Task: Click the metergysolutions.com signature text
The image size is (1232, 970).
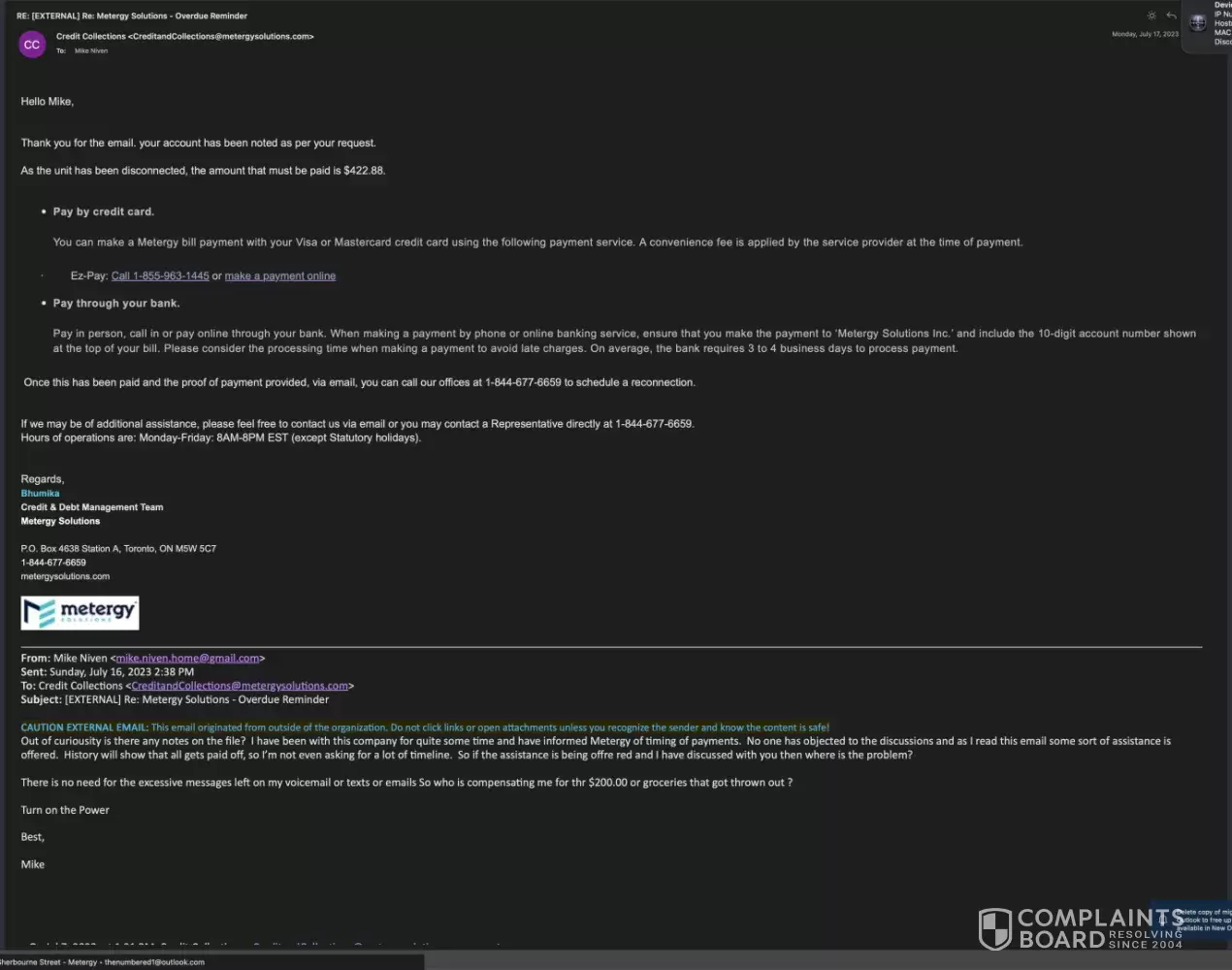Action: click(65, 576)
